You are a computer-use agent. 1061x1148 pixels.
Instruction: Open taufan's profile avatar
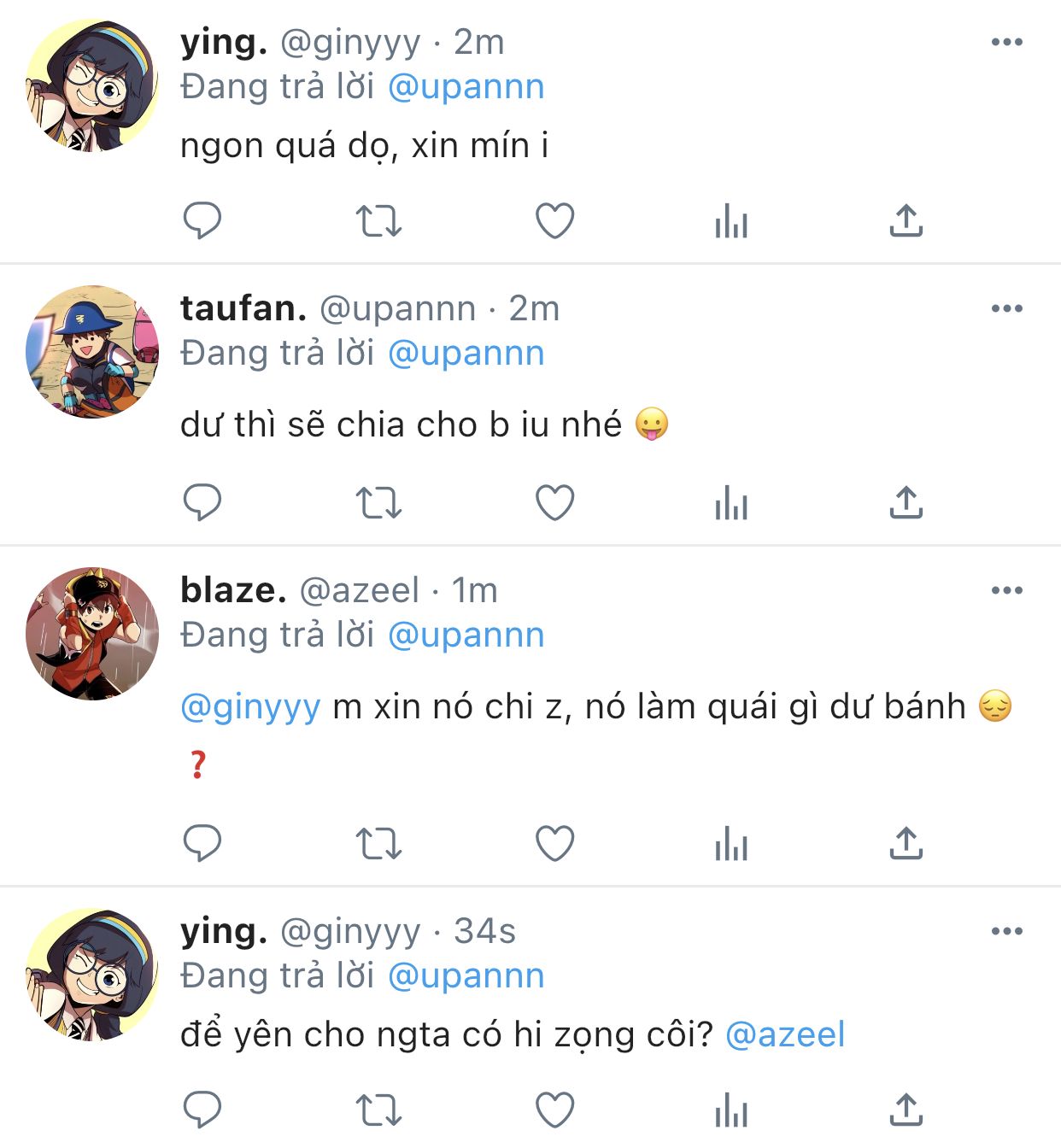pyautogui.click(x=92, y=351)
